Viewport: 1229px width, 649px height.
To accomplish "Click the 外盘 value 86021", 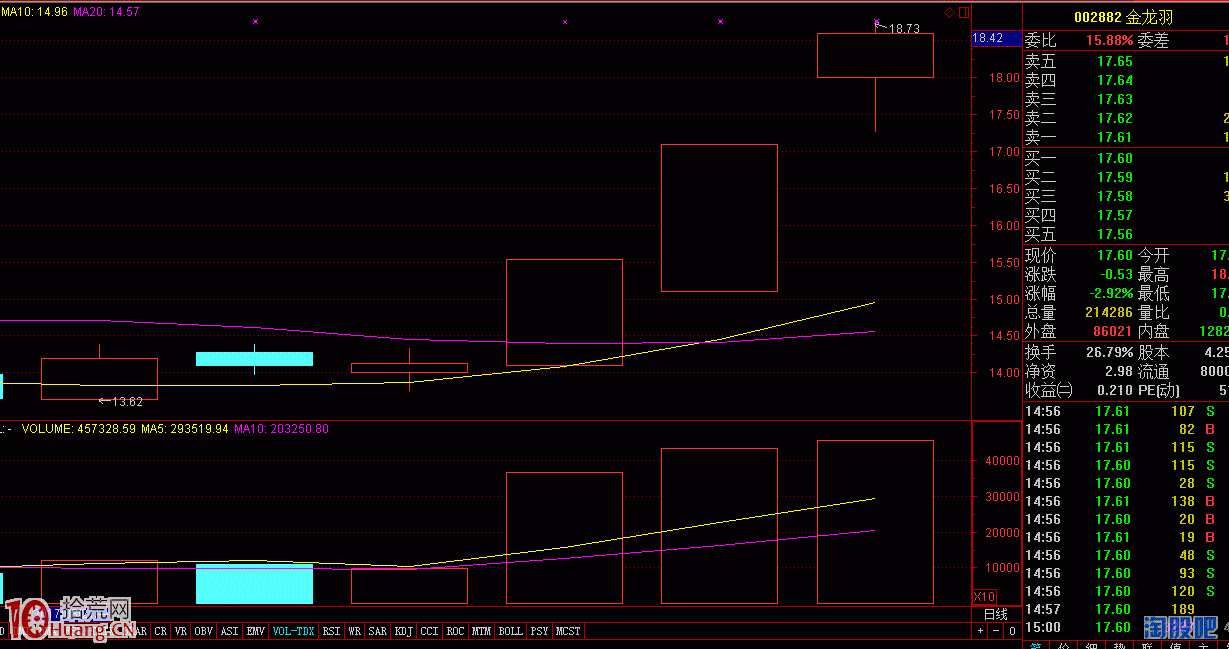I will pyautogui.click(x=1111, y=331).
